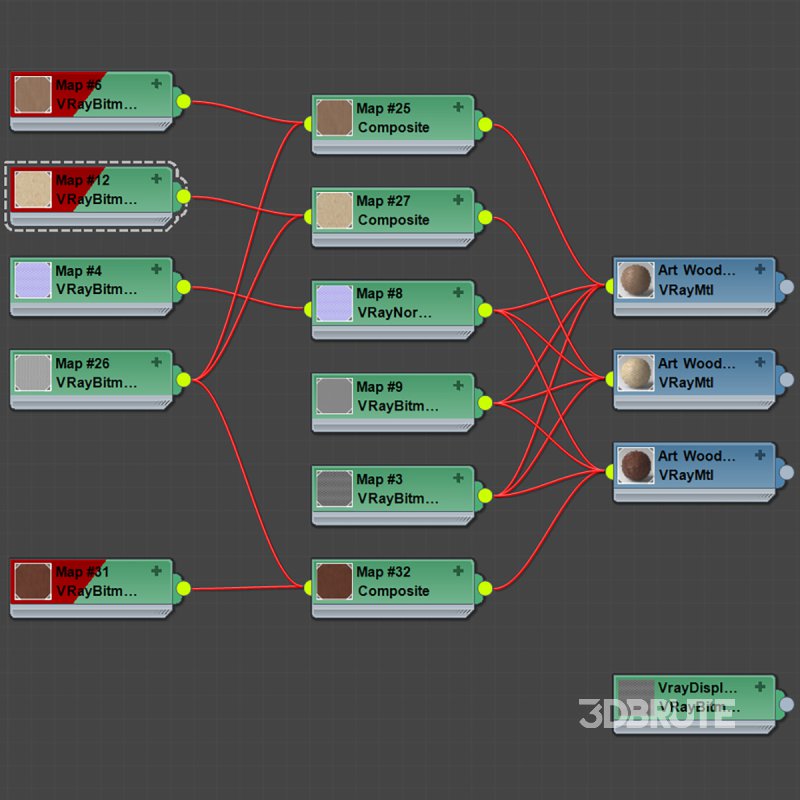Select the Map #12 node title

83,180
